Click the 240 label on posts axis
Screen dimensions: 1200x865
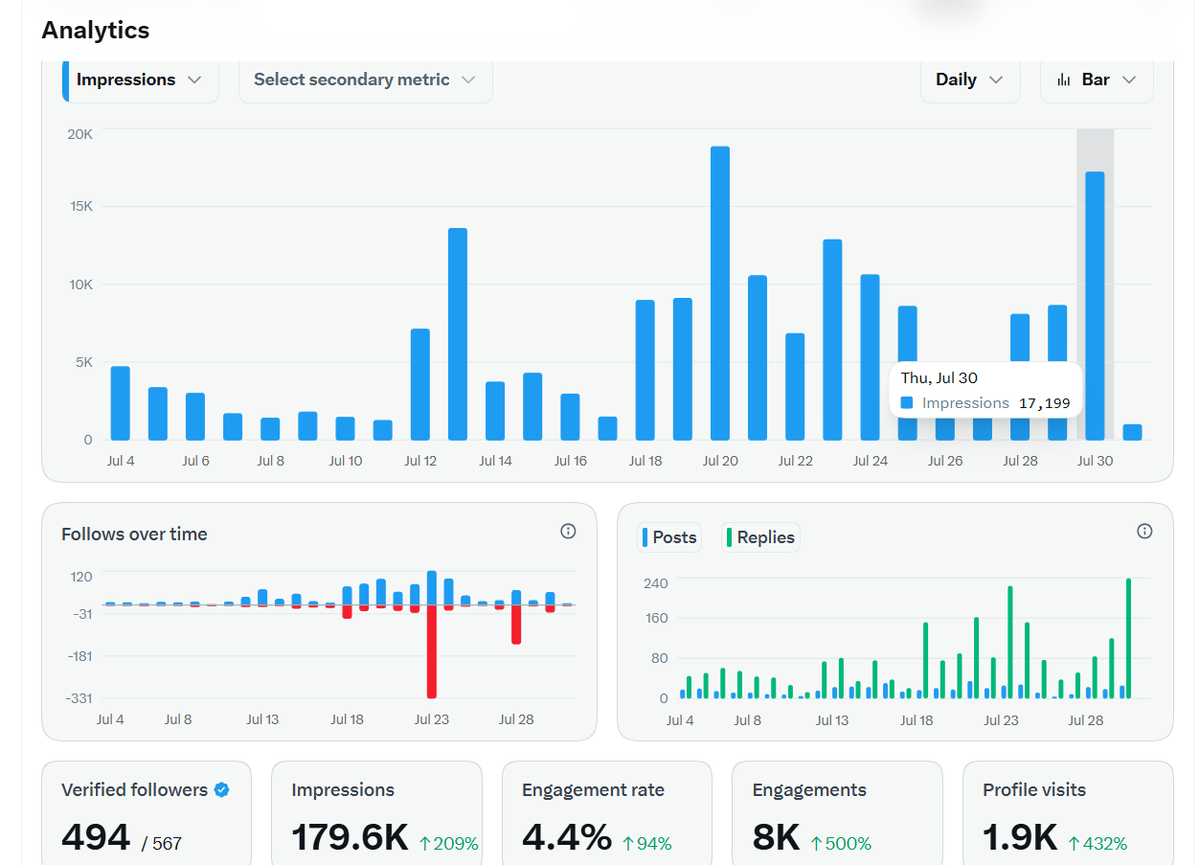(x=656, y=583)
